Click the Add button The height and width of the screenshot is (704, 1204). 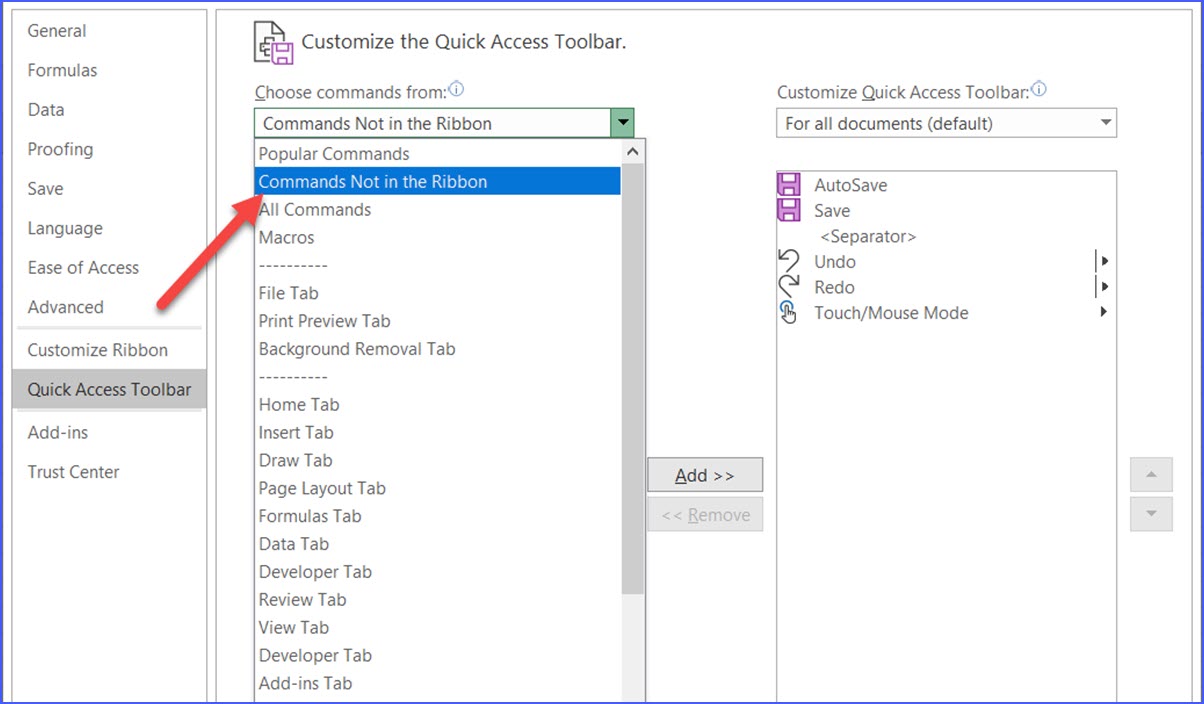[x=705, y=475]
